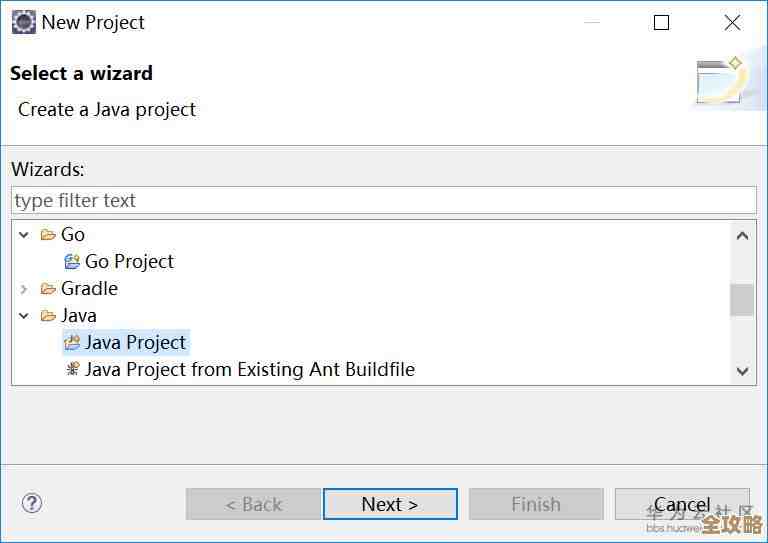Click the type filter text field

(383, 200)
